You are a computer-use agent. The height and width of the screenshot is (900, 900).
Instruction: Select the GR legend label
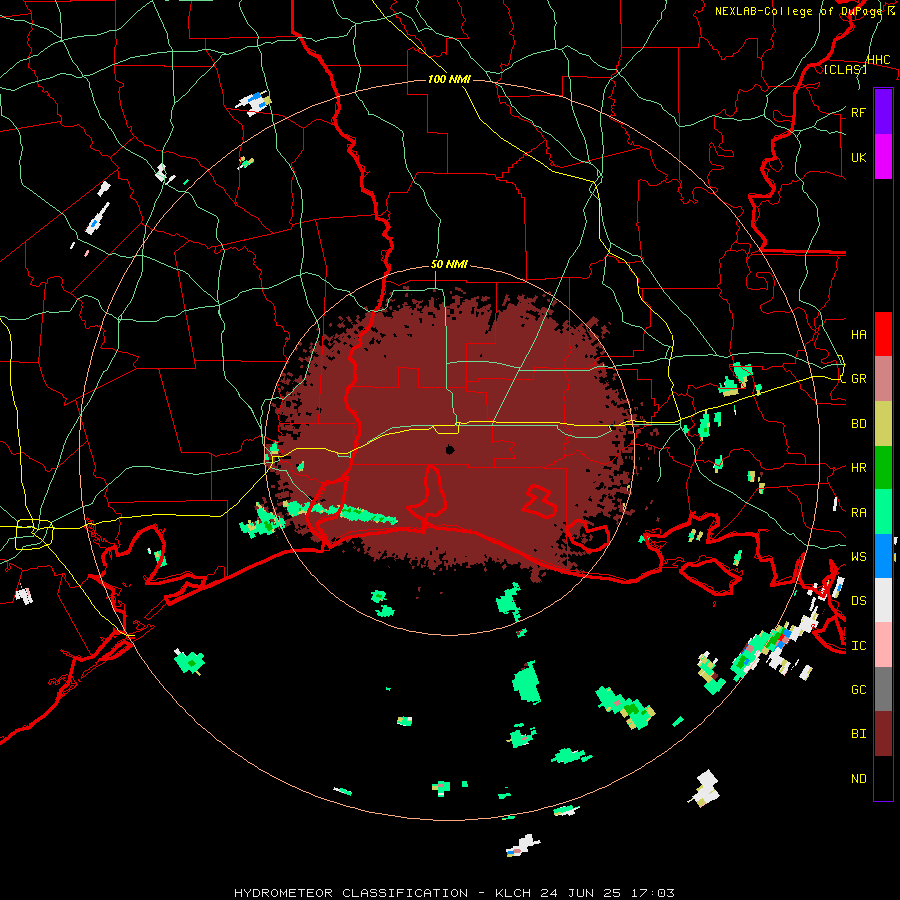coord(858,379)
